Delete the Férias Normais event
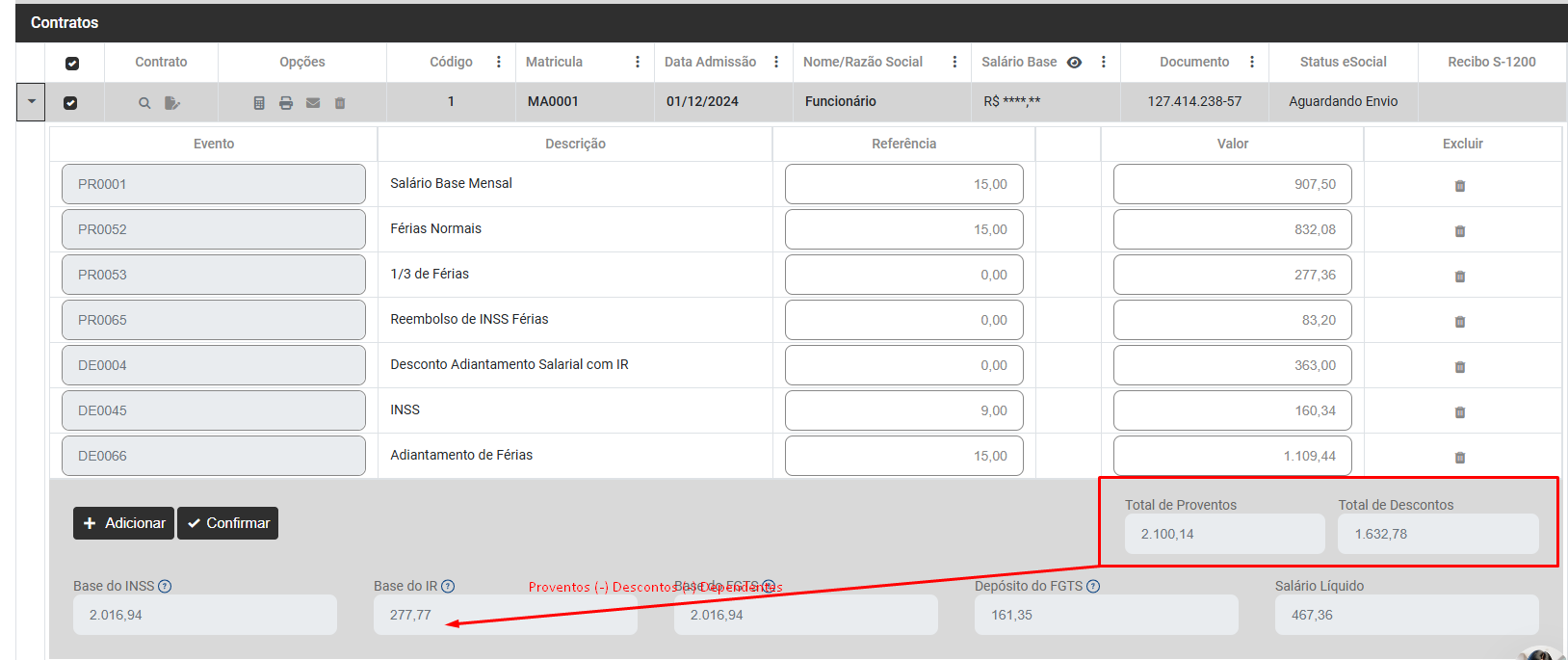 [x=1460, y=231]
